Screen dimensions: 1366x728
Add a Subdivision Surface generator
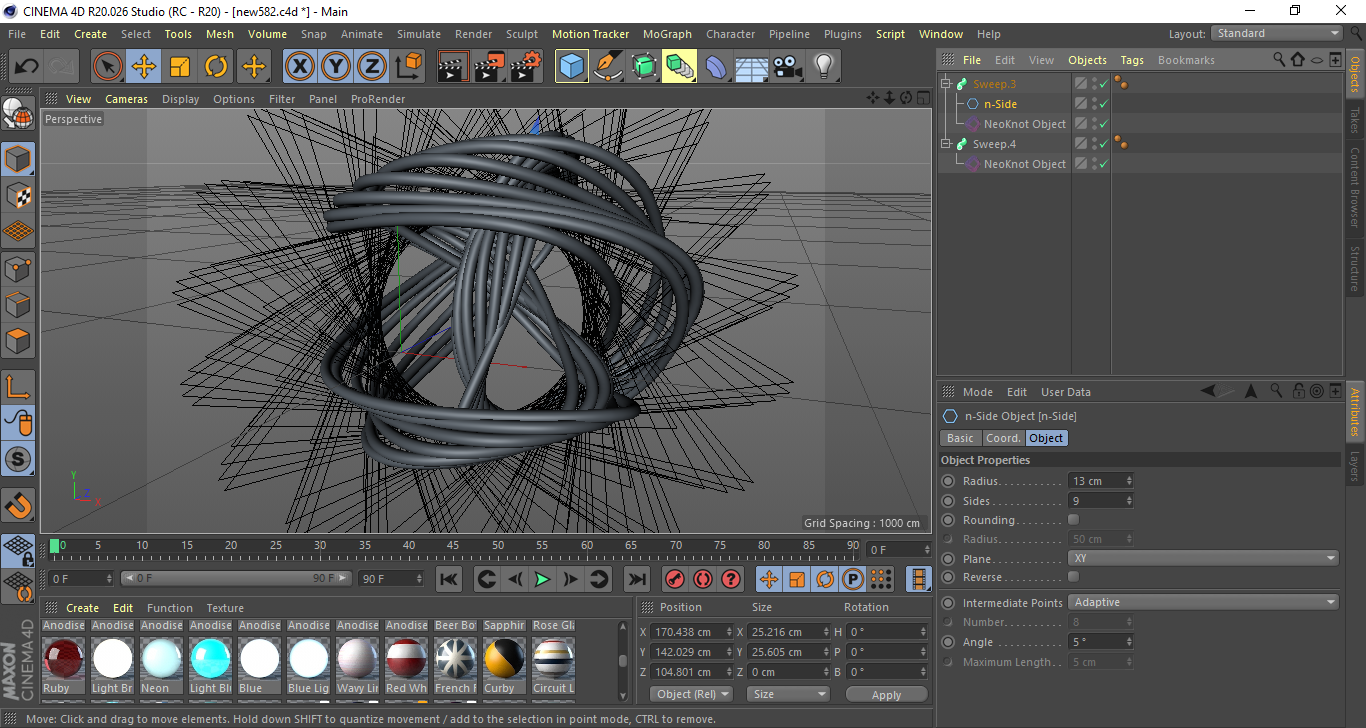644,67
